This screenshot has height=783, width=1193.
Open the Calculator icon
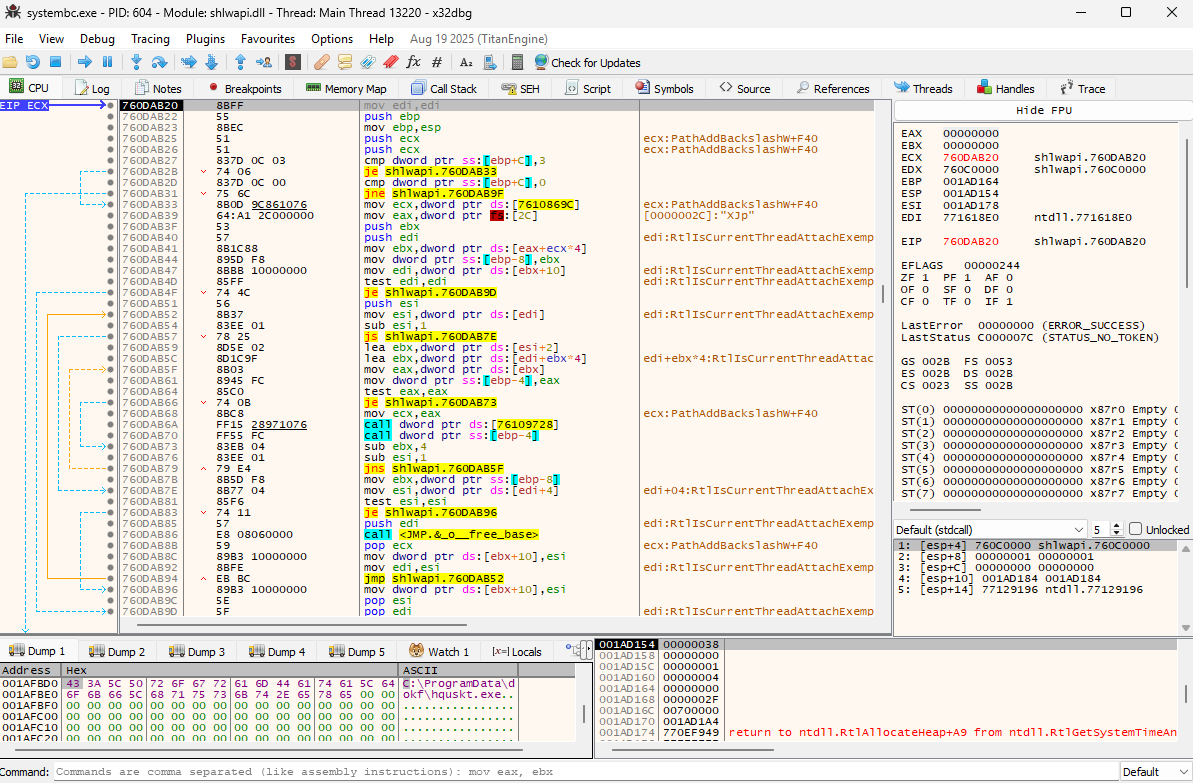(517, 62)
